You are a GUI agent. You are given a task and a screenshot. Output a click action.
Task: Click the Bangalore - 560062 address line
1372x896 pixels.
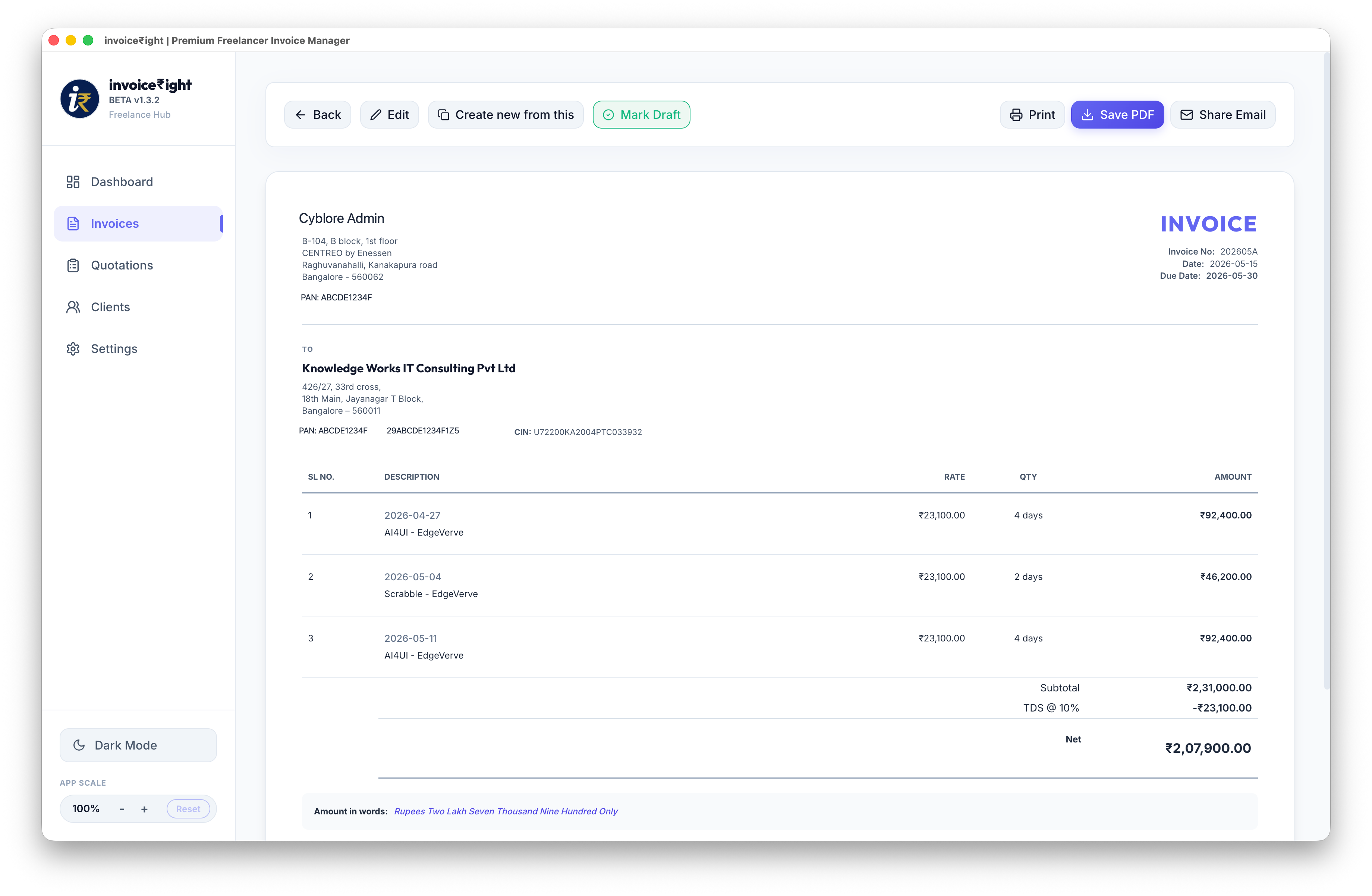click(x=342, y=277)
